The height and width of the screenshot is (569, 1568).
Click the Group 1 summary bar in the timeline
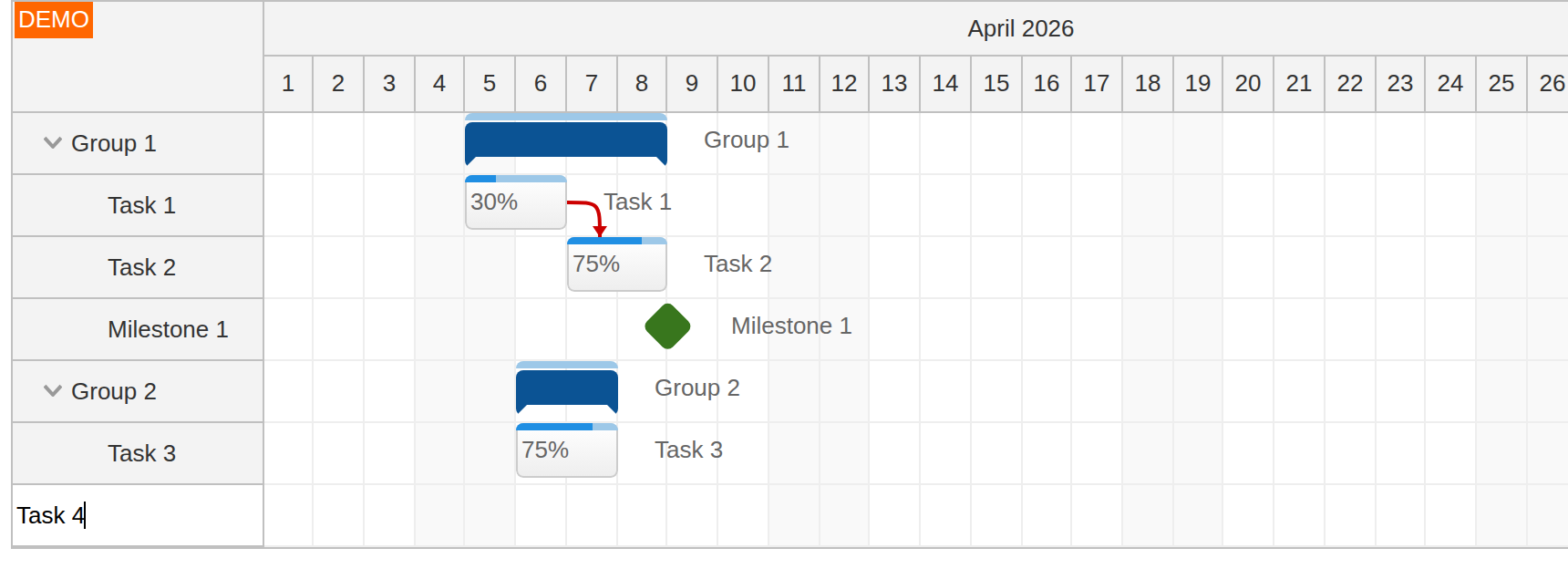click(x=565, y=141)
